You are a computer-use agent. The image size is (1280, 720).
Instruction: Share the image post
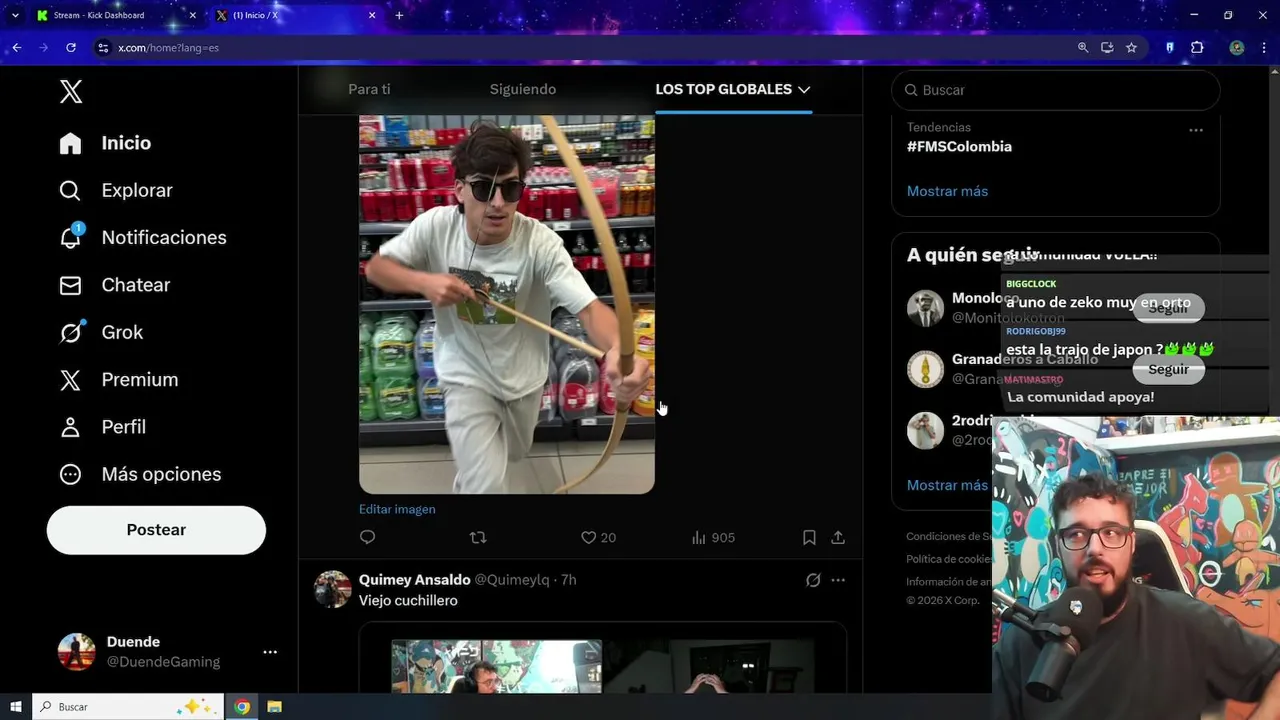click(838, 537)
